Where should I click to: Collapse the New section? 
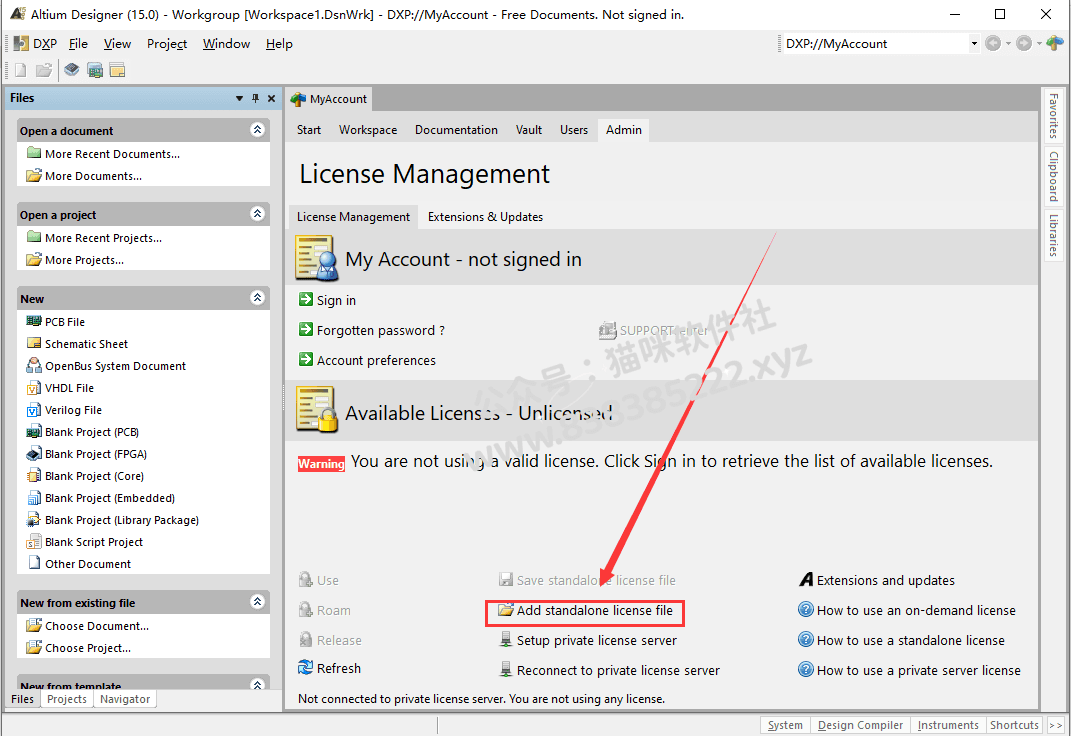(258, 298)
